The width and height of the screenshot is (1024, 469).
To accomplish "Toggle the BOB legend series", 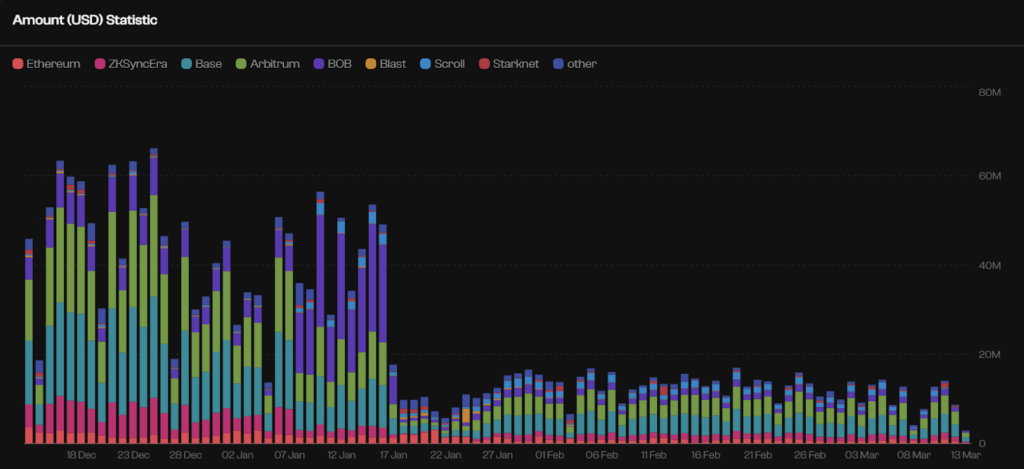I will click(x=332, y=64).
